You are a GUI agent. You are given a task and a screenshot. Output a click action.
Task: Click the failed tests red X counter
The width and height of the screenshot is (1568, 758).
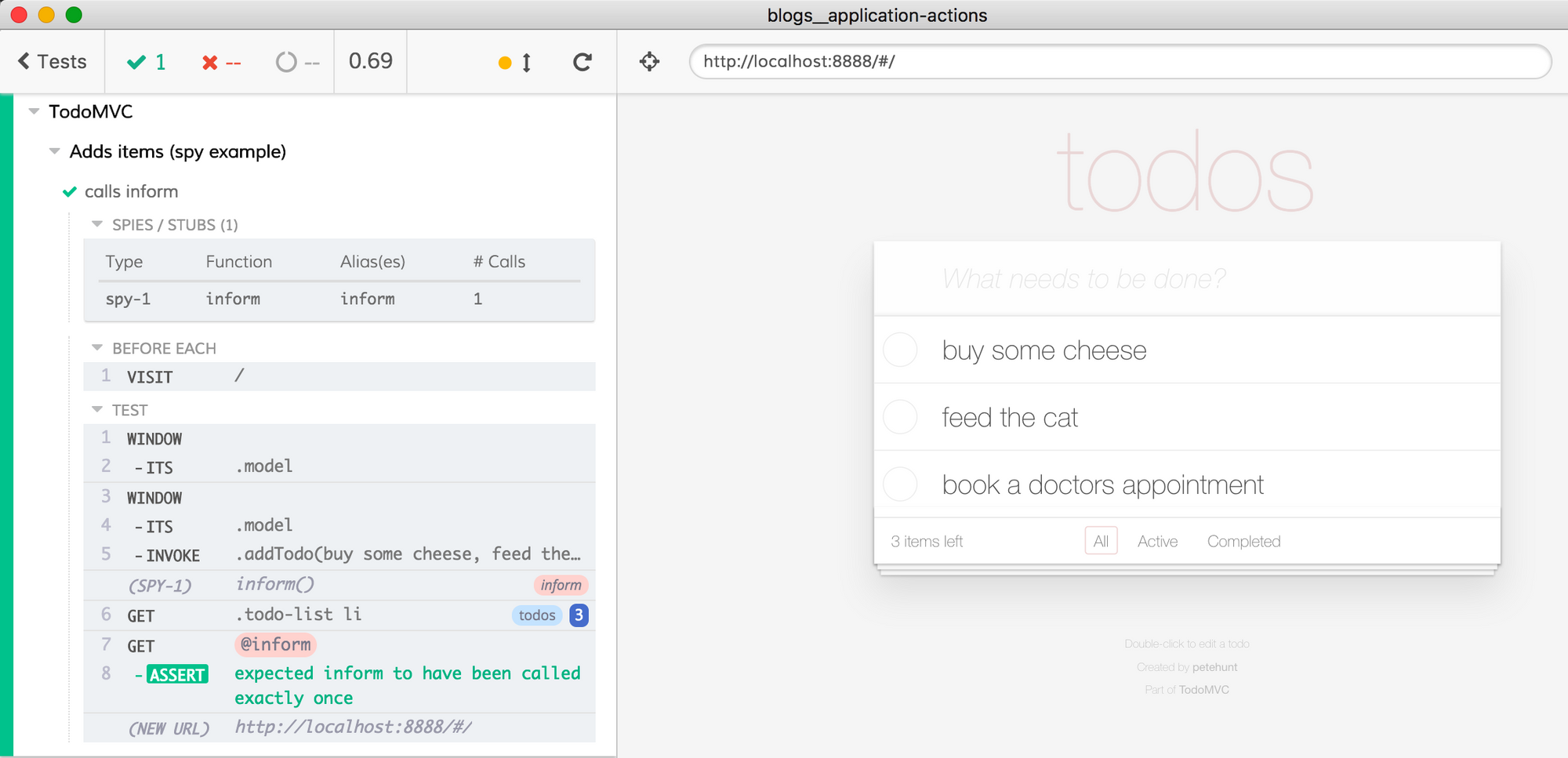pos(221,62)
